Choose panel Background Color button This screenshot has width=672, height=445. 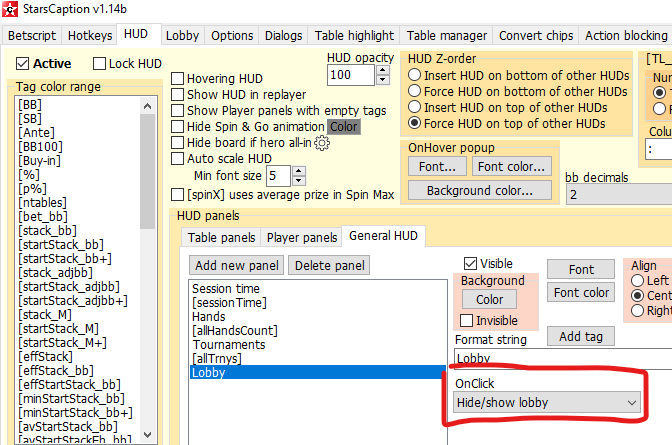(489, 299)
